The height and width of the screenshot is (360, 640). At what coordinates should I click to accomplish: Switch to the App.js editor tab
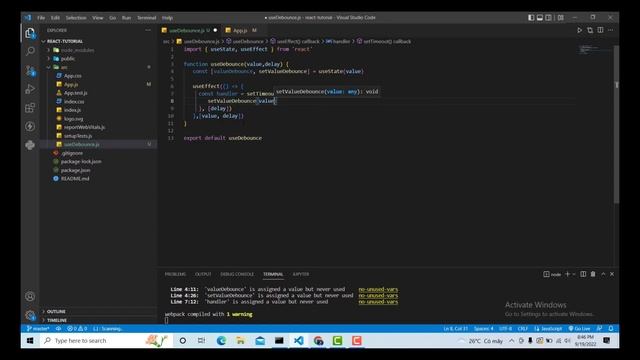click(240, 30)
